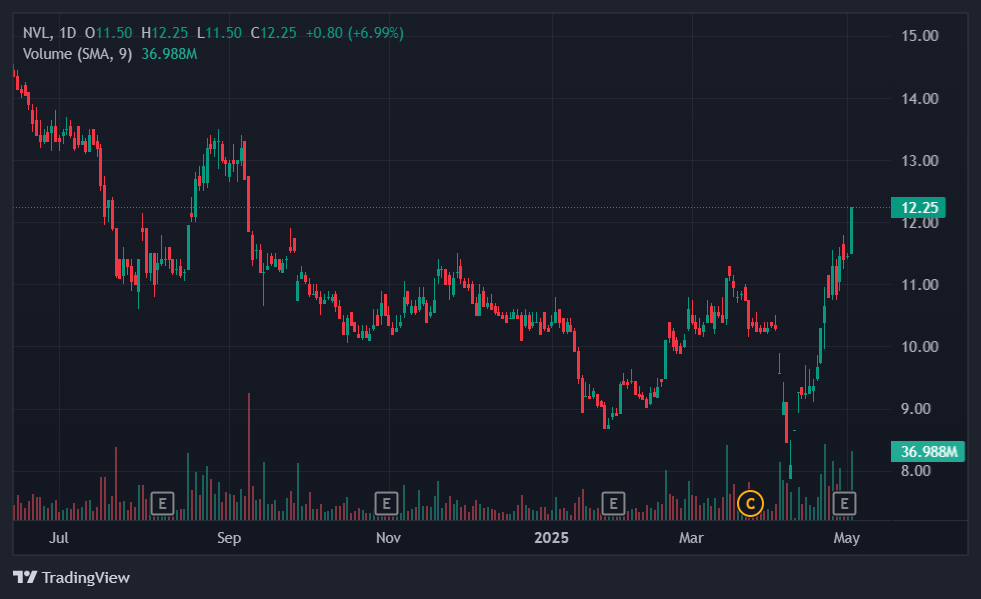
Task: Select the open value "O11.50"
Action: pos(108,33)
